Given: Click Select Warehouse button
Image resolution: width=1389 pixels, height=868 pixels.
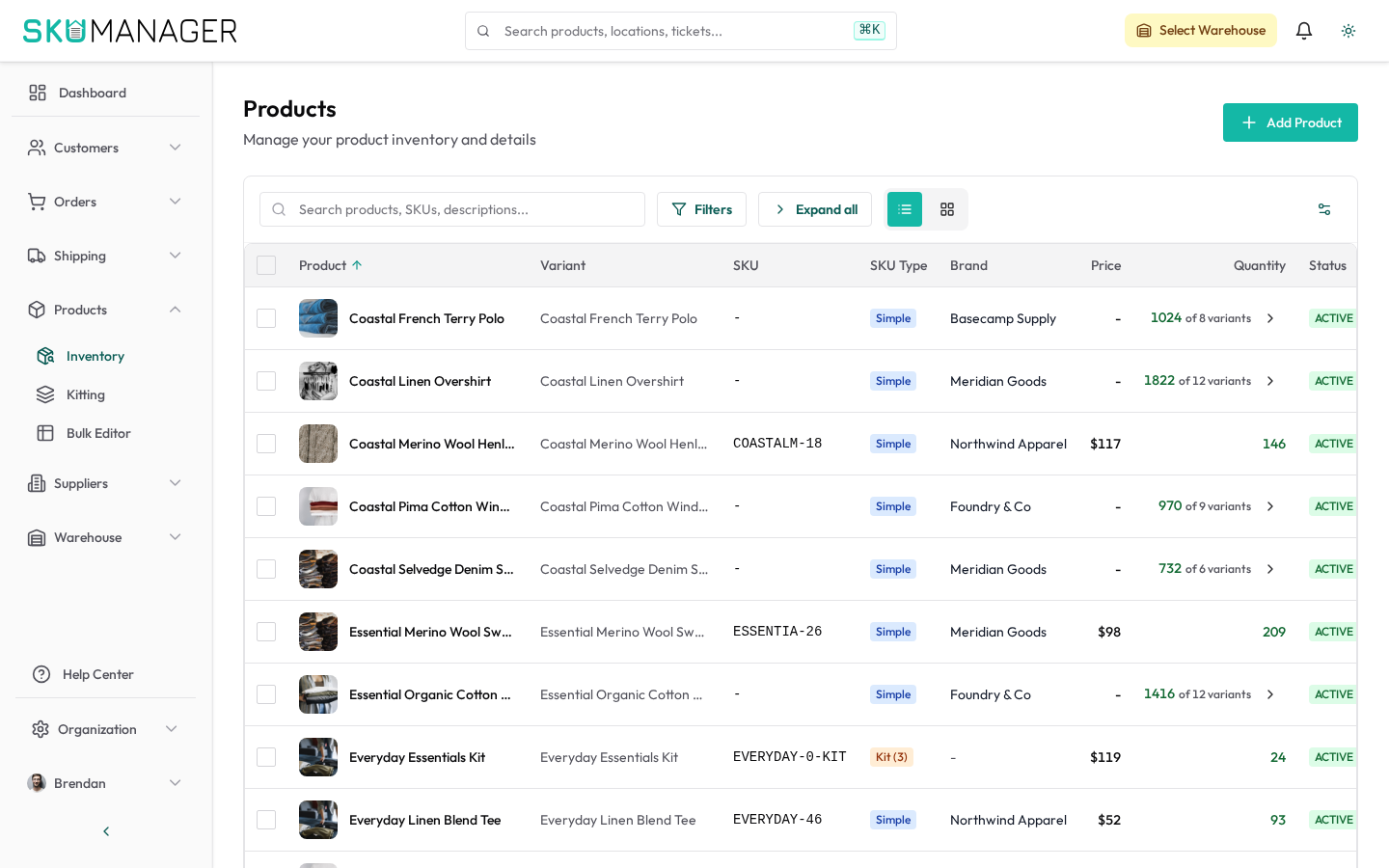Looking at the screenshot, I should (x=1201, y=31).
